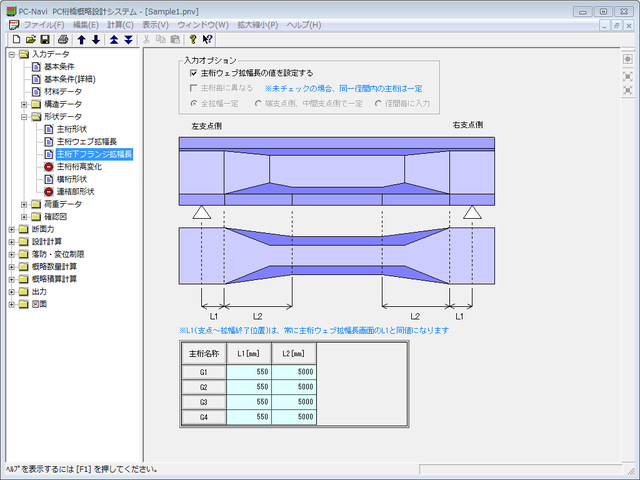Click the New file toolbar icon

point(15,39)
